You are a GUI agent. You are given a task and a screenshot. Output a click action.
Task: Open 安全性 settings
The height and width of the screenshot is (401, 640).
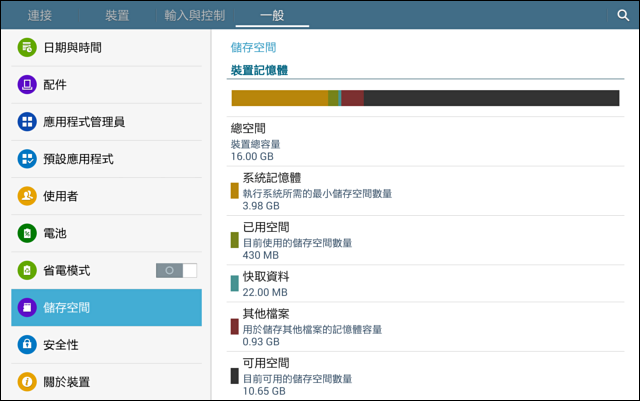pyautogui.click(x=107, y=345)
